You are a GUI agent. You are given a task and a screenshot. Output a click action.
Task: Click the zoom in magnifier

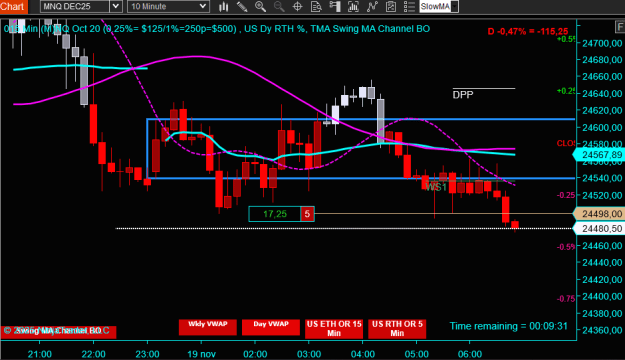260,6
